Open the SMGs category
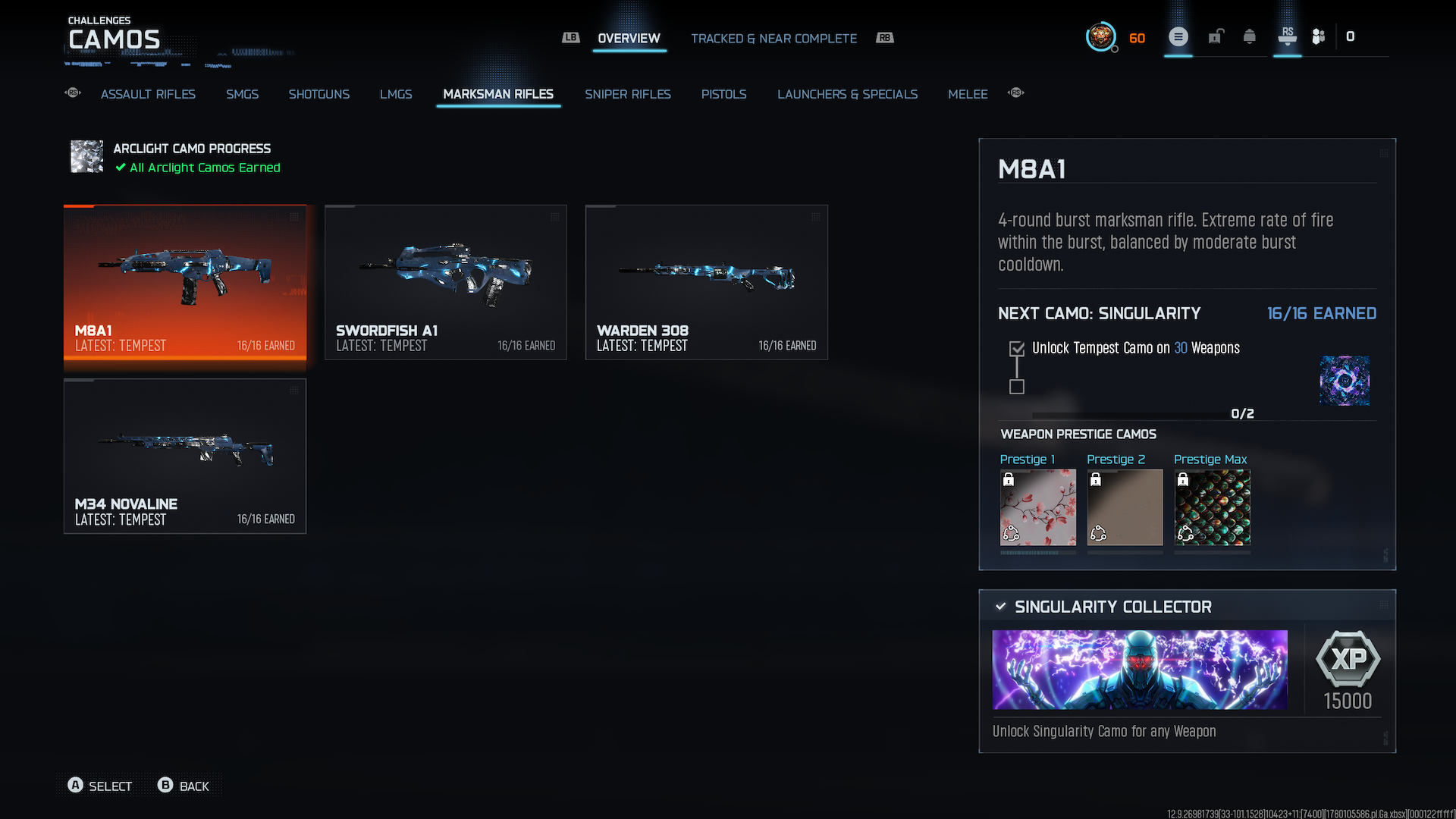Viewport: 1456px width, 819px height. (x=242, y=94)
